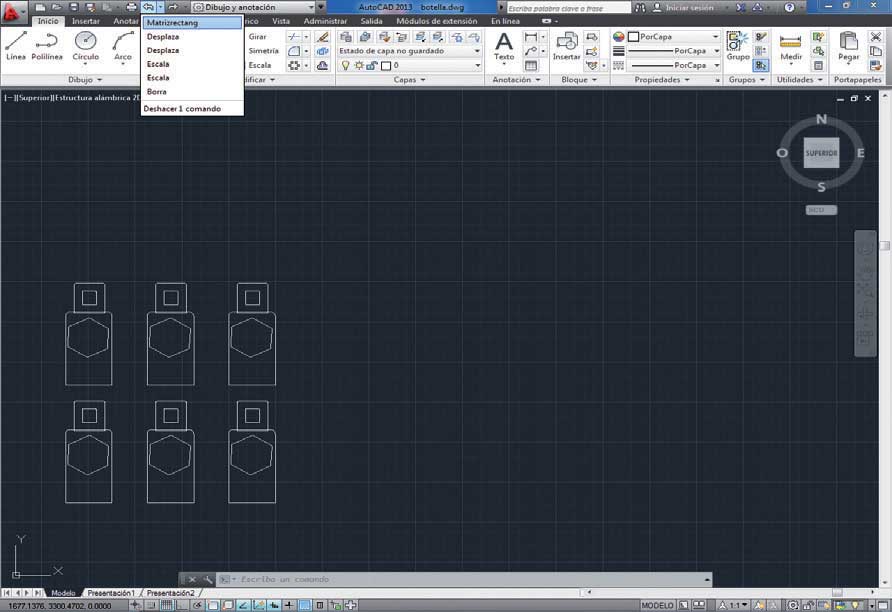Open the Estado de capa no guardado dropdown
This screenshot has height=612, width=892.
point(410,51)
